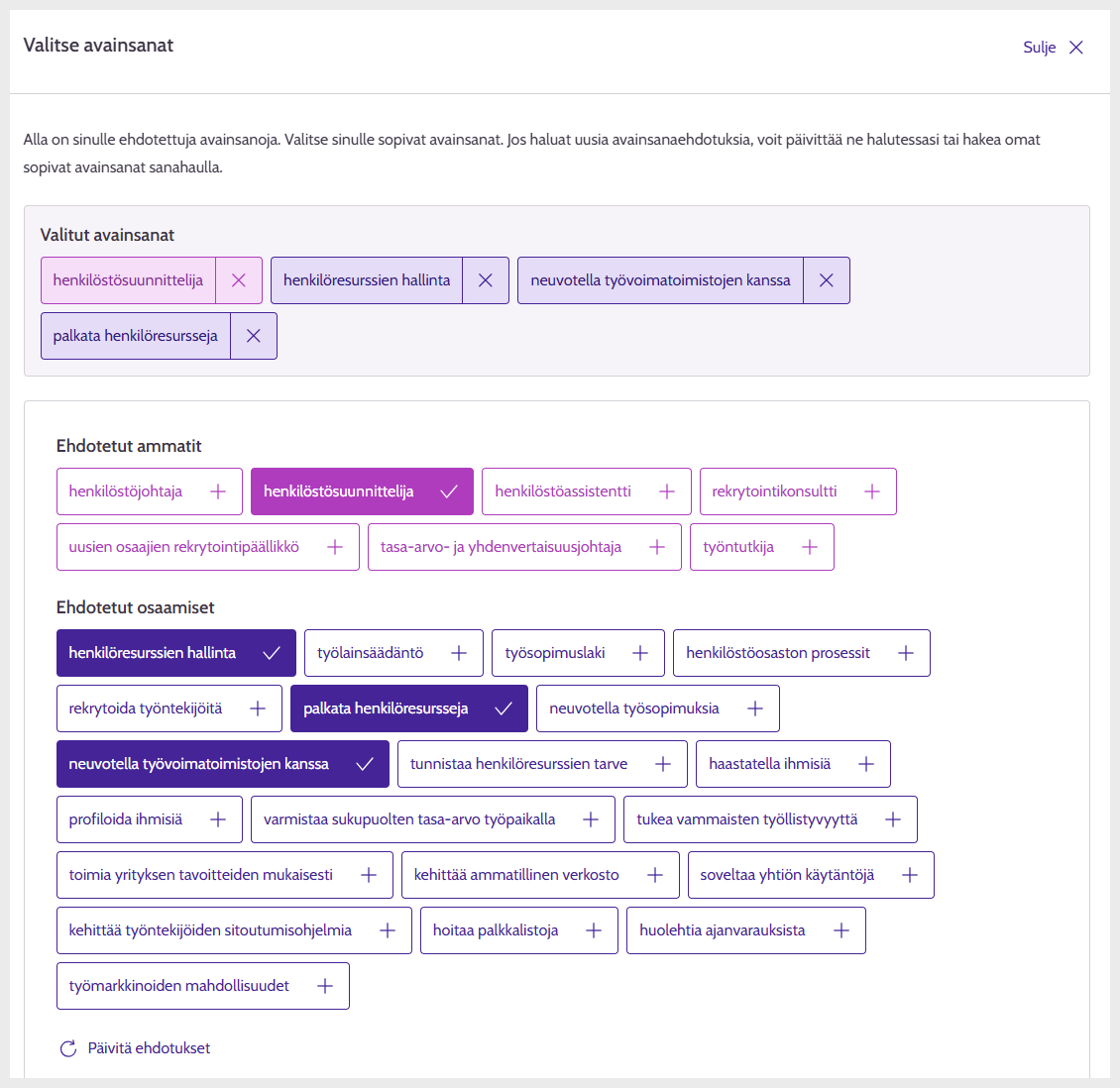Add kehittää työntekijöiden sitoutumisohjelmia skill
This screenshot has width=1120, height=1088.
click(x=234, y=930)
